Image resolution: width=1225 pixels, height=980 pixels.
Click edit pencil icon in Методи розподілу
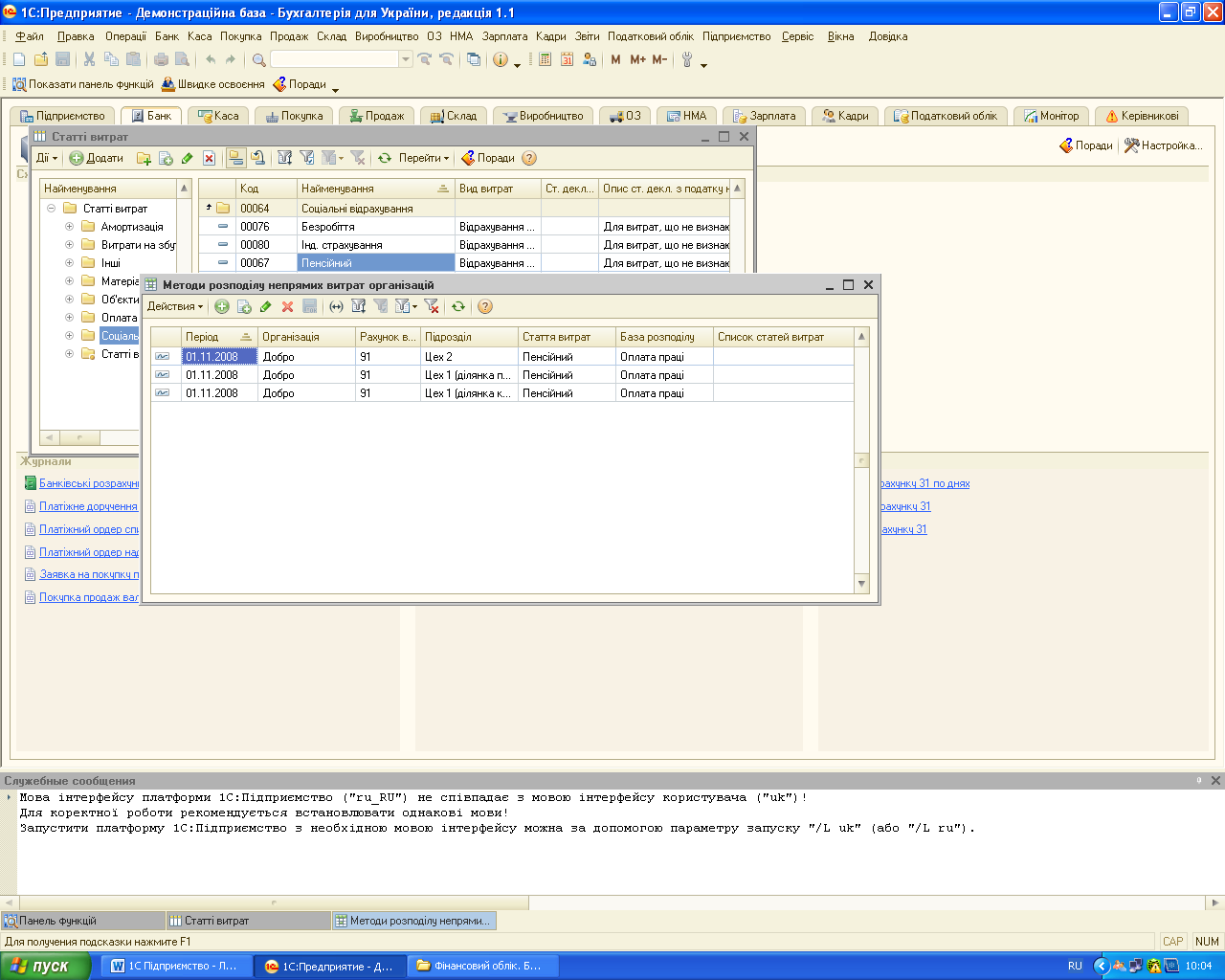pyautogui.click(x=265, y=306)
